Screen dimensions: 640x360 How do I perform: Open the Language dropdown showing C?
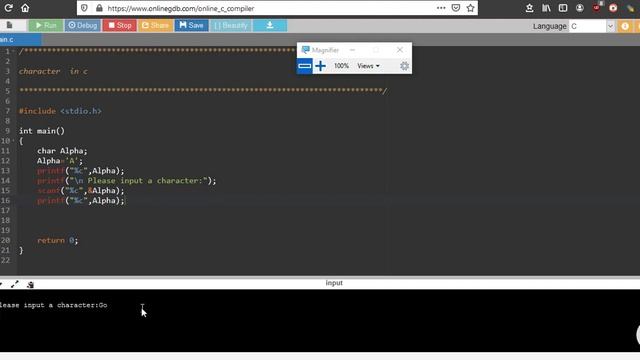pos(591,26)
